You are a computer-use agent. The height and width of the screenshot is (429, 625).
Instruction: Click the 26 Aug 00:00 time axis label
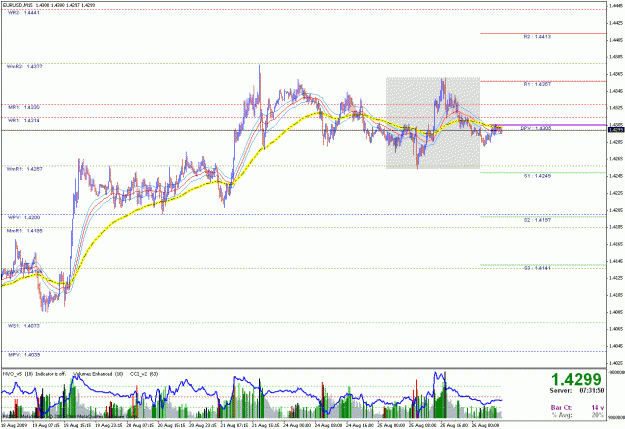[x=486, y=425]
